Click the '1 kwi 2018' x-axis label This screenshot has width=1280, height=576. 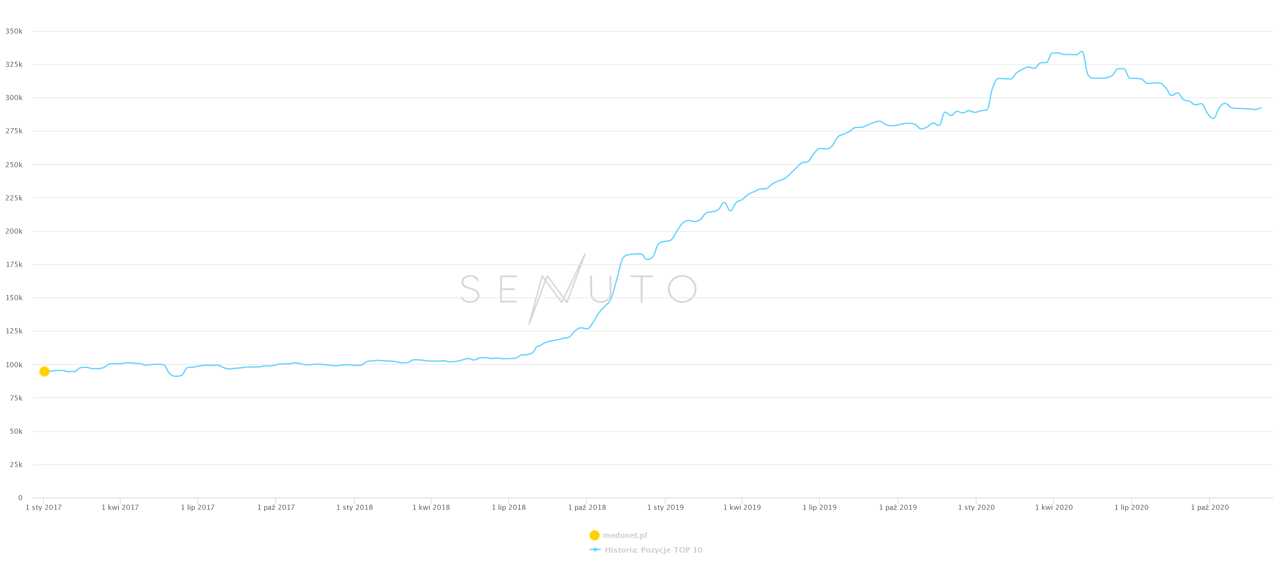click(x=431, y=507)
